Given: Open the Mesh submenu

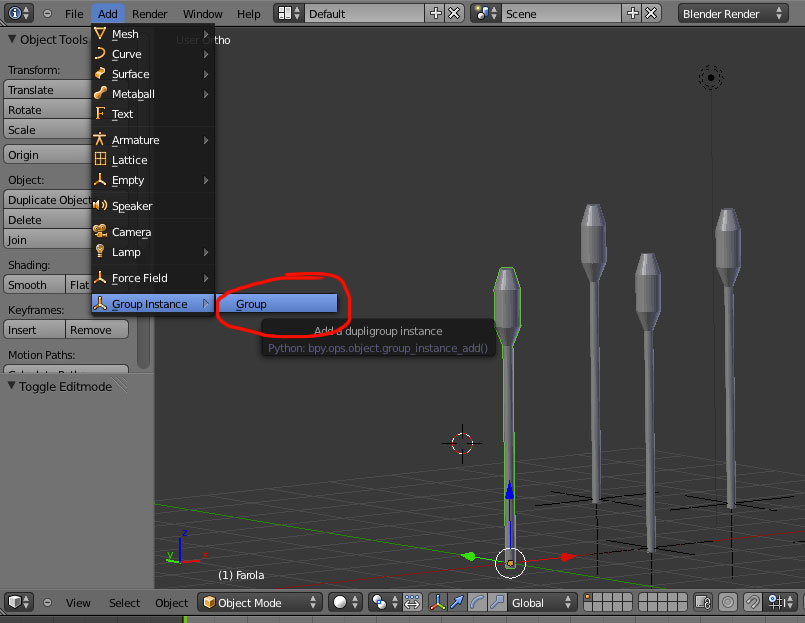Looking at the screenshot, I should pyautogui.click(x=152, y=34).
